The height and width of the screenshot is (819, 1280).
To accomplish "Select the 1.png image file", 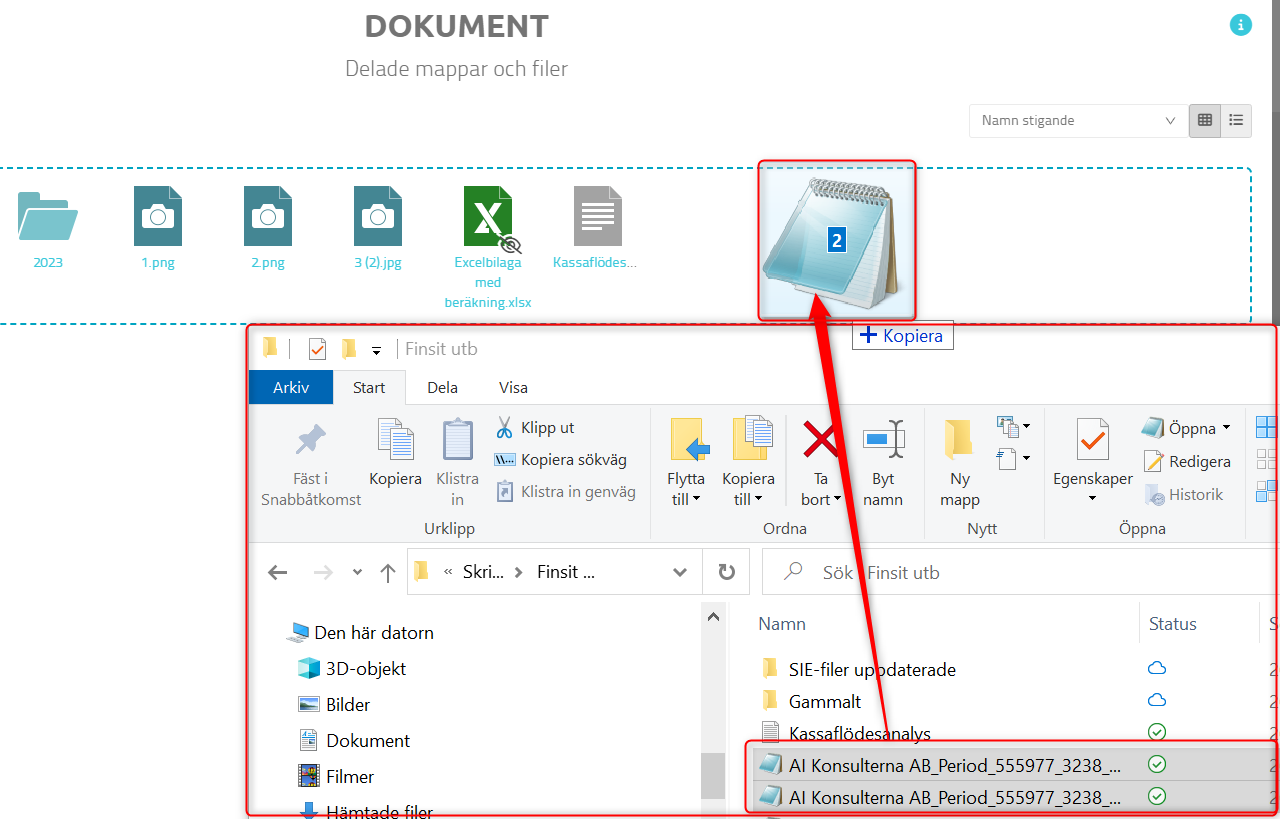I will (158, 231).
